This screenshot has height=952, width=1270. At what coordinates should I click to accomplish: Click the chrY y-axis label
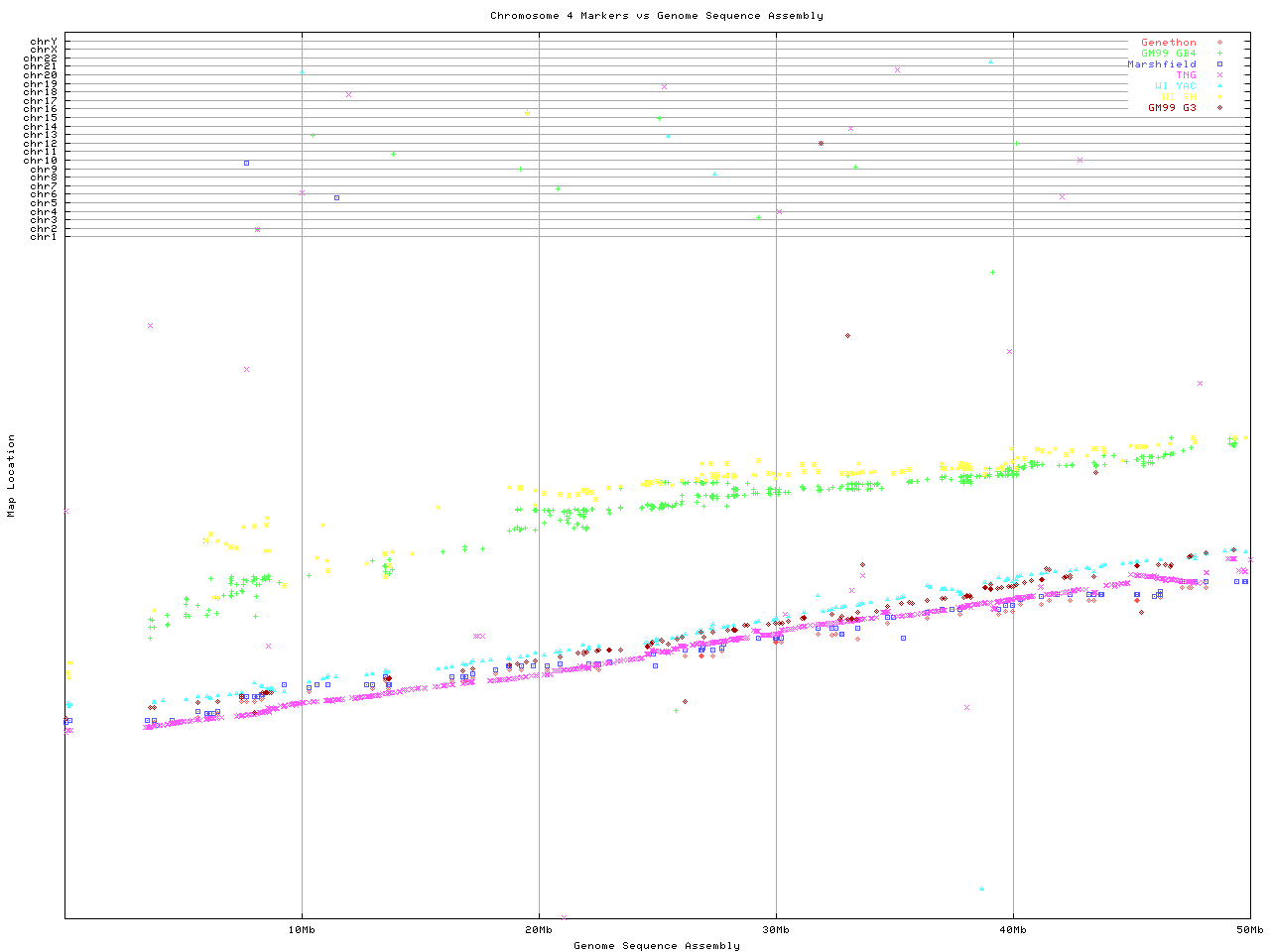pos(44,42)
